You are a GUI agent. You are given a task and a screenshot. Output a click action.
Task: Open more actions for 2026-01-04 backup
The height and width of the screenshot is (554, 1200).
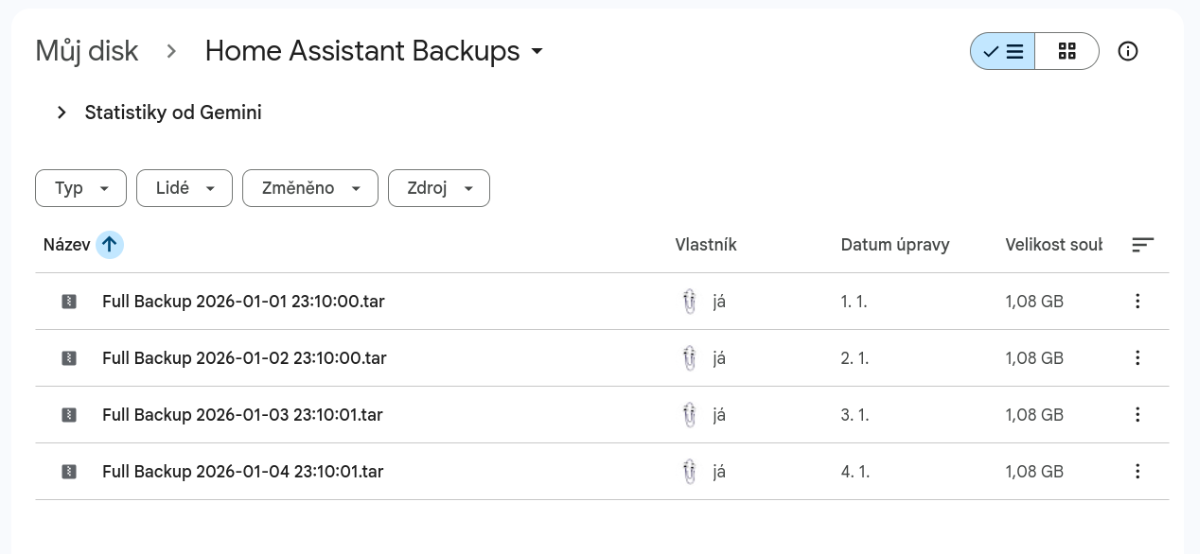click(1137, 472)
